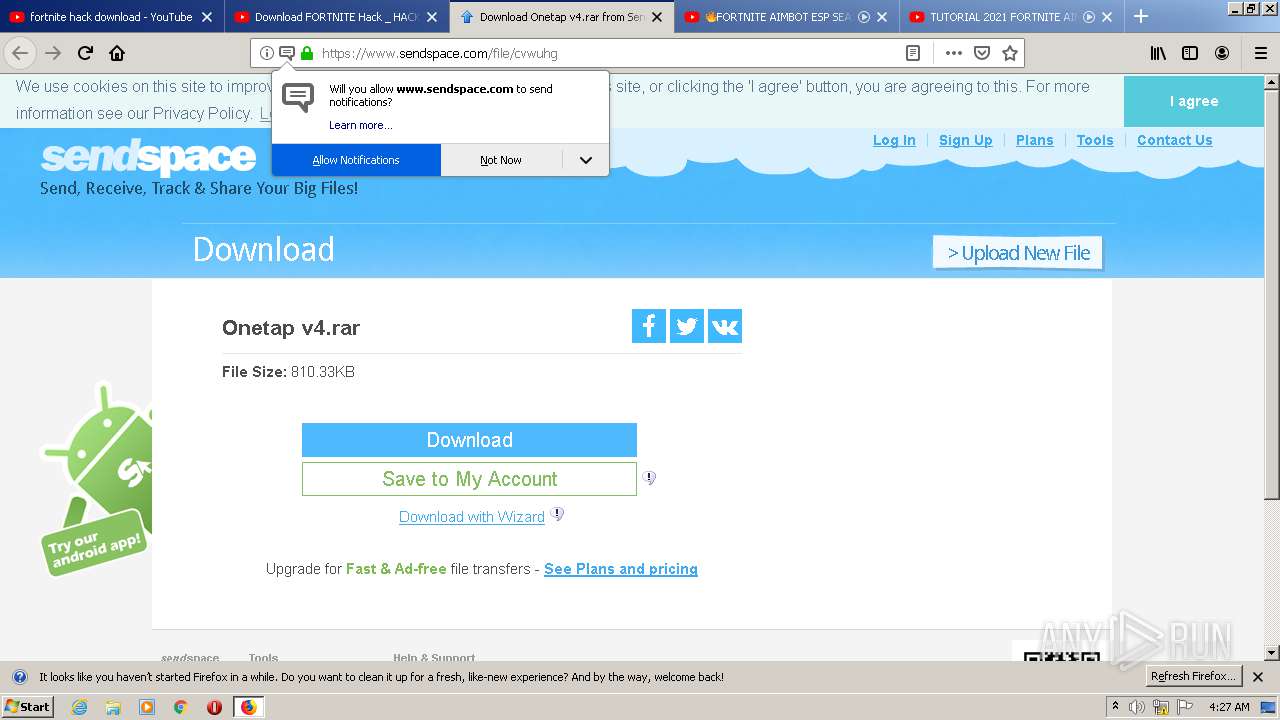This screenshot has width=1280, height=720.
Task: Open the Firefox Library icon
Action: click(1158, 53)
